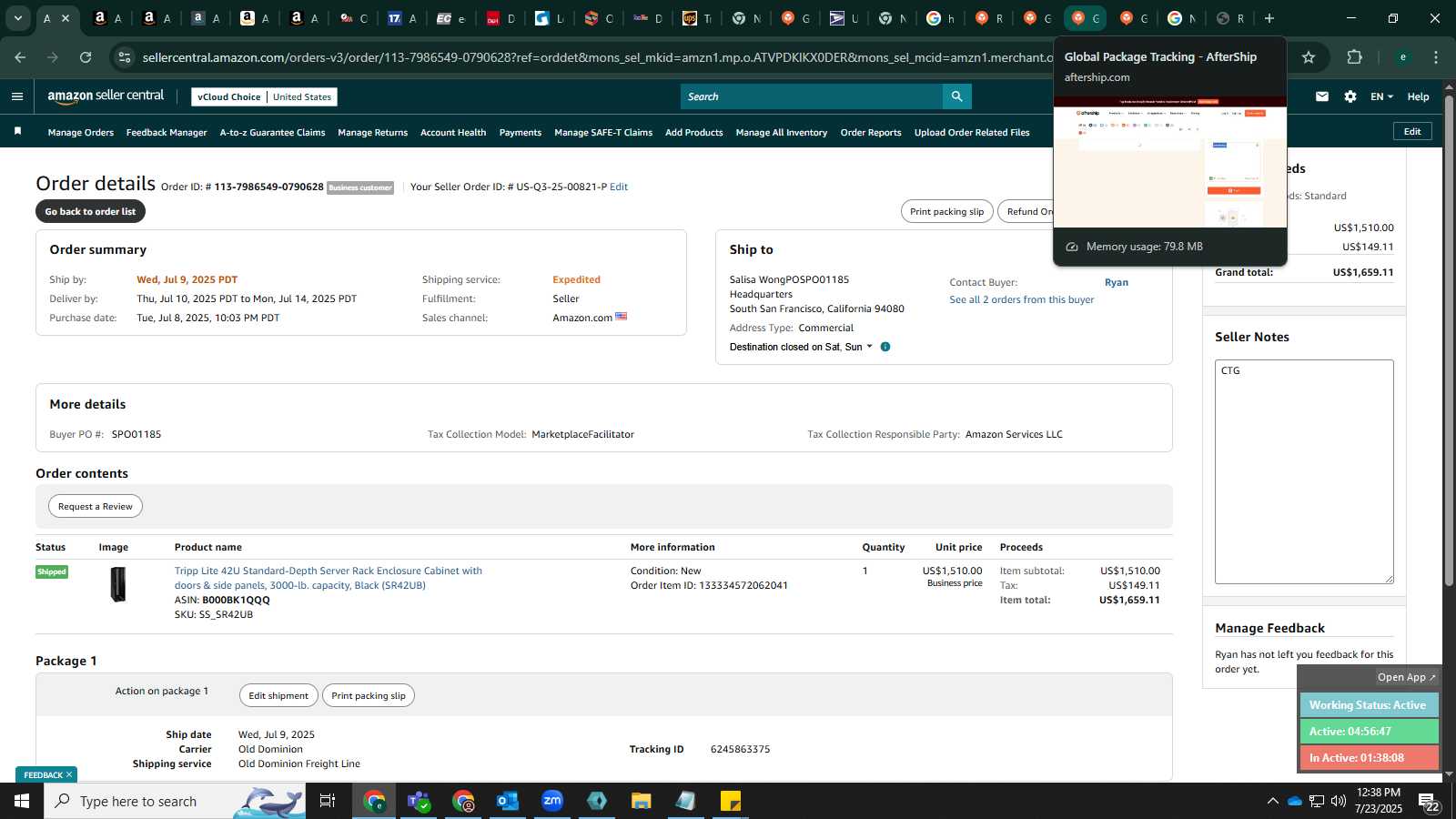
Task: Click the Help link
Action: click(x=1418, y=96)
